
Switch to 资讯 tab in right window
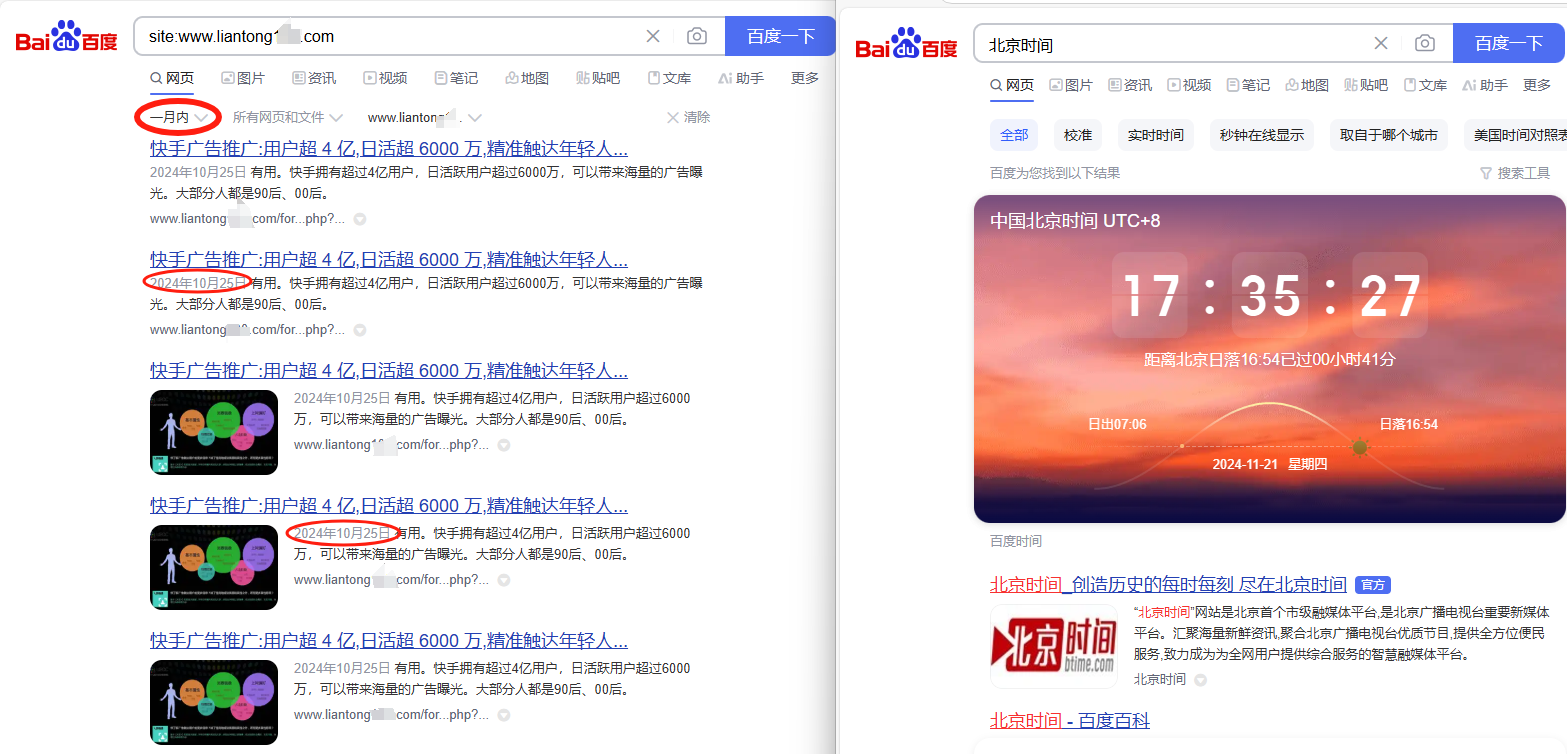click(1130, 85)
